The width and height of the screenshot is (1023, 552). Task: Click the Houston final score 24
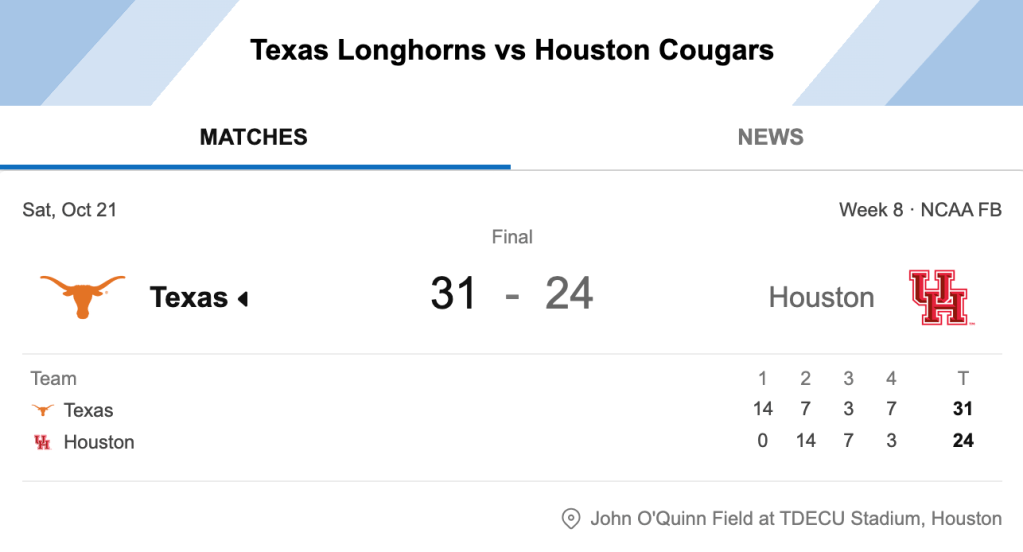point(569,294)
